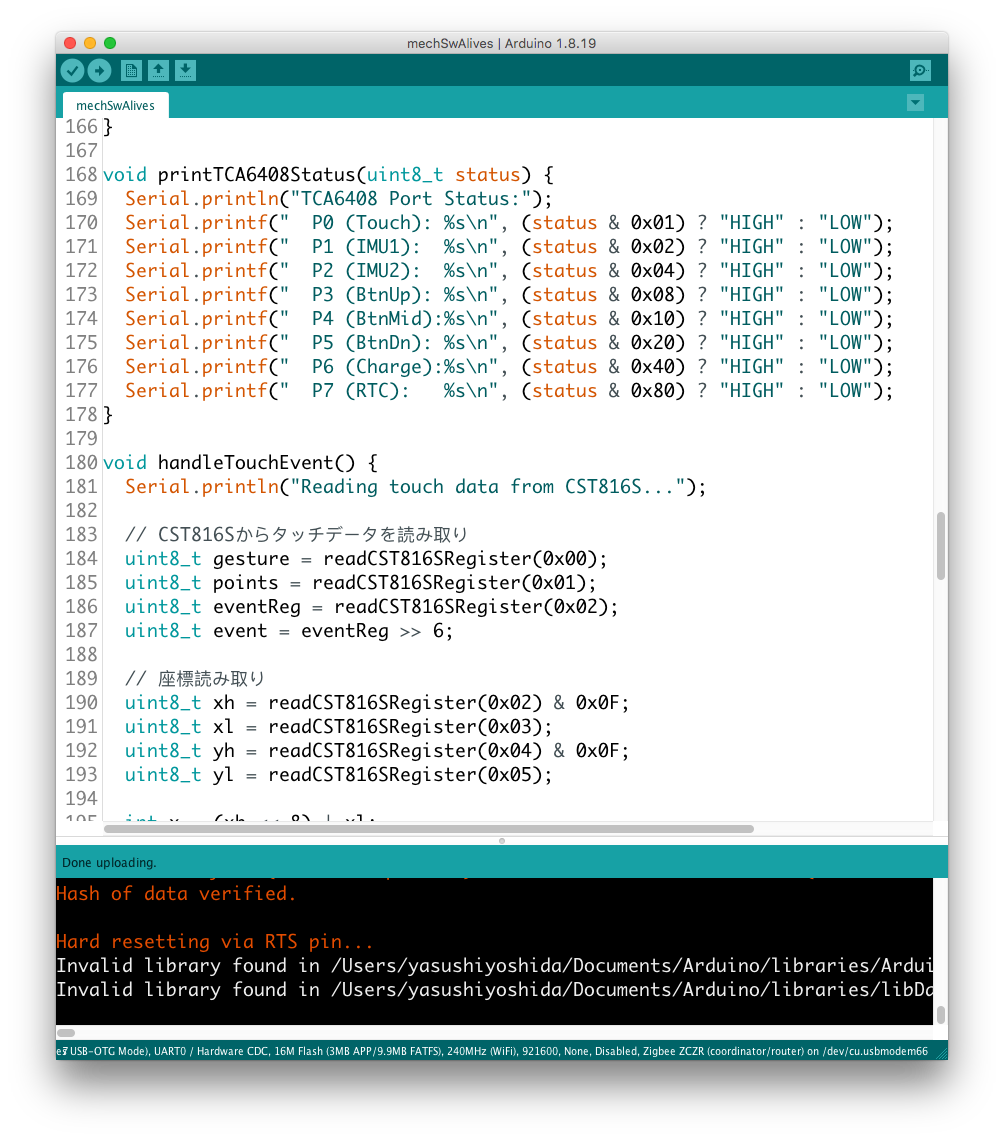Close the Arduino window with red button
The height and width of the screenshot is (1140, 1004).
click(x=70, y=43)
